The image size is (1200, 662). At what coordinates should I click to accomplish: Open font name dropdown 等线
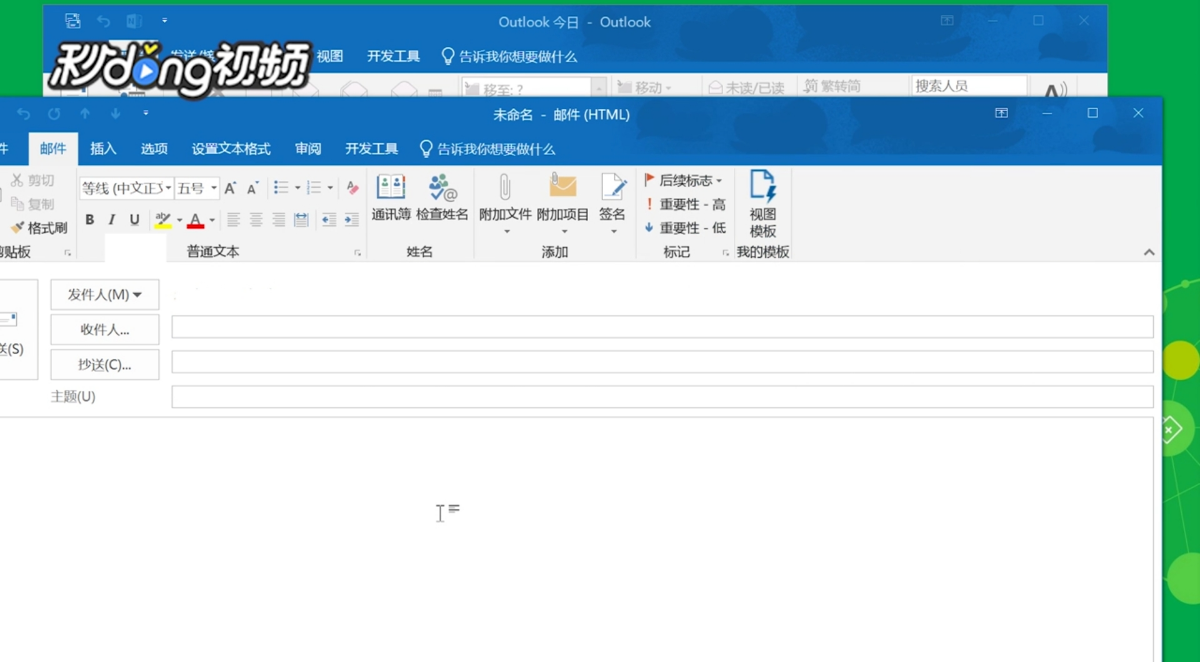coord(168,188)
